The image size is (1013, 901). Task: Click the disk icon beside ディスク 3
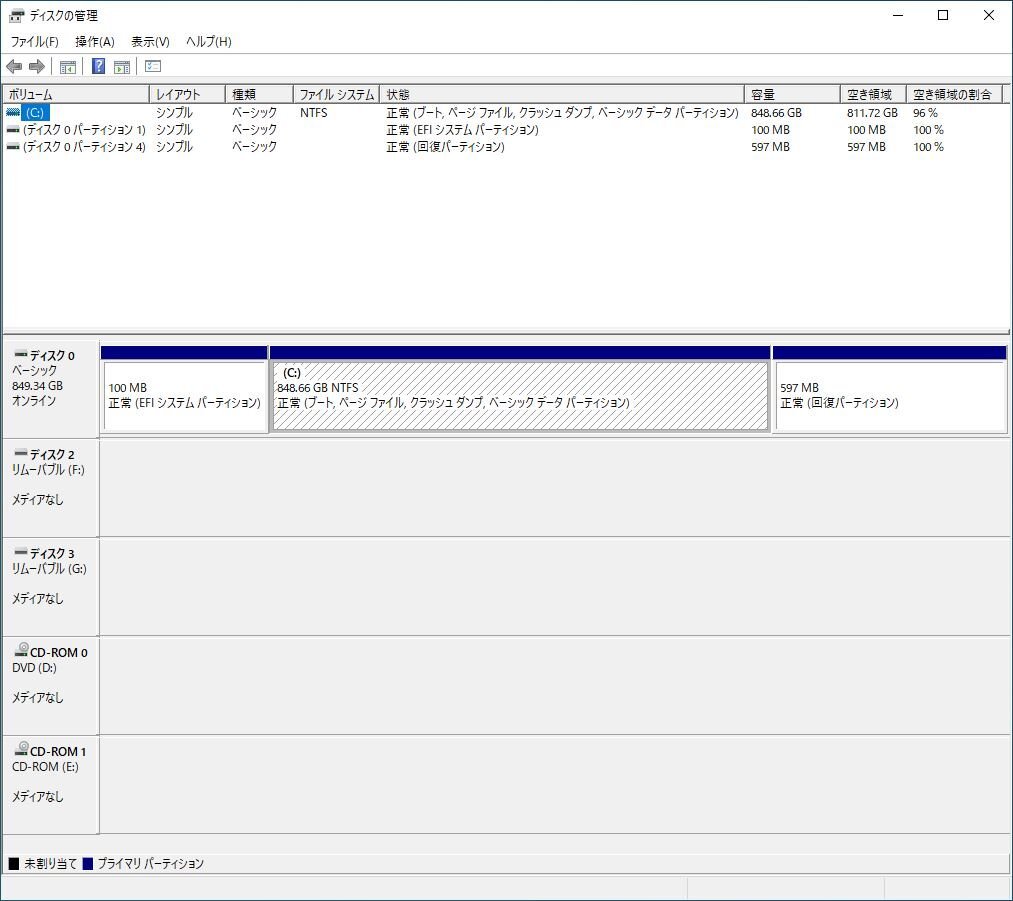(21, 552)
